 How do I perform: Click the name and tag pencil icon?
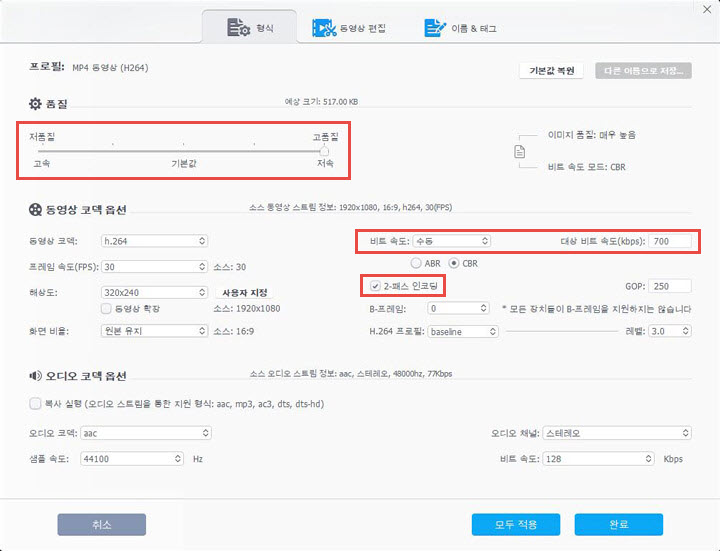point(435,28)
